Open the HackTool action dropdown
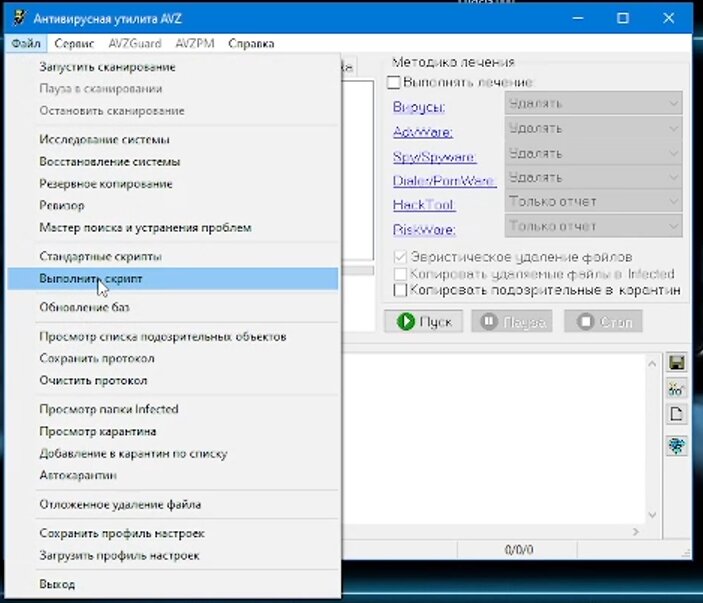Screen dimensions: 703x603 point(594,202)
